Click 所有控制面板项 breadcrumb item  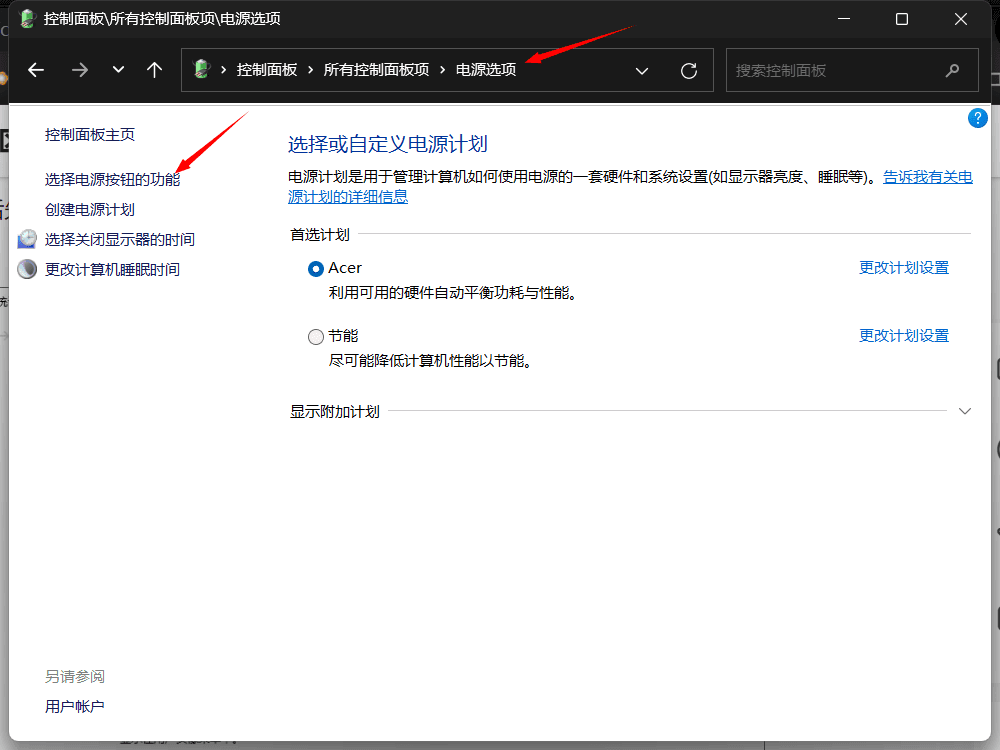tap(376, 70)
